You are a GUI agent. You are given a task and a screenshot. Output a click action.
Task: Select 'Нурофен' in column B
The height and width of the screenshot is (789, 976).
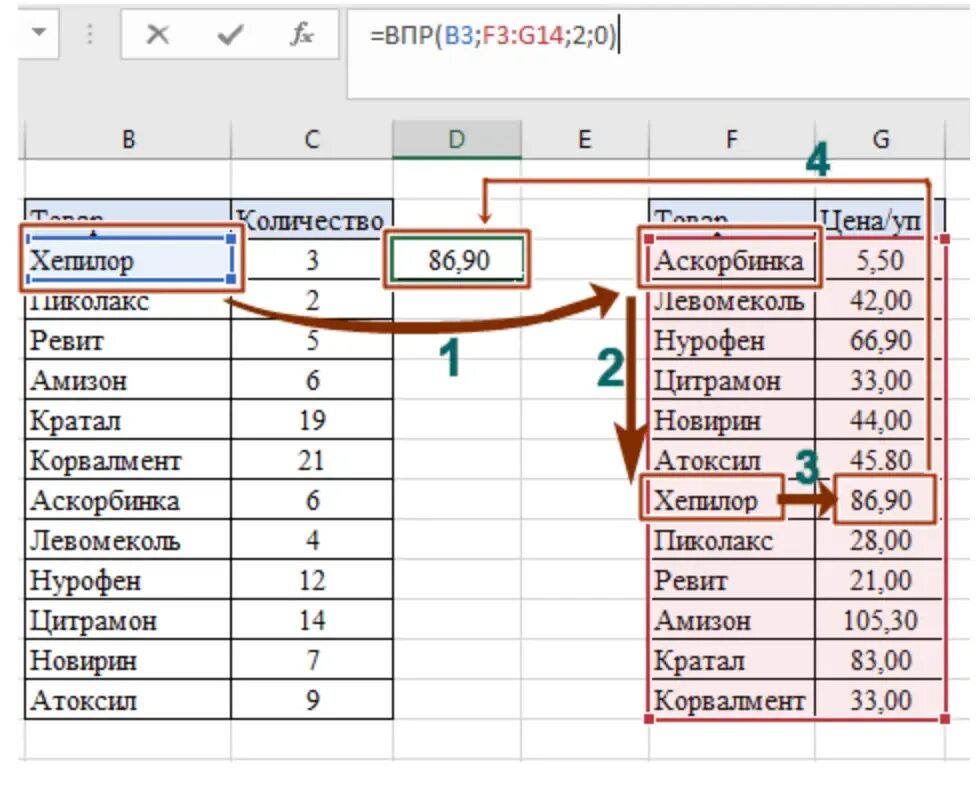128,580
